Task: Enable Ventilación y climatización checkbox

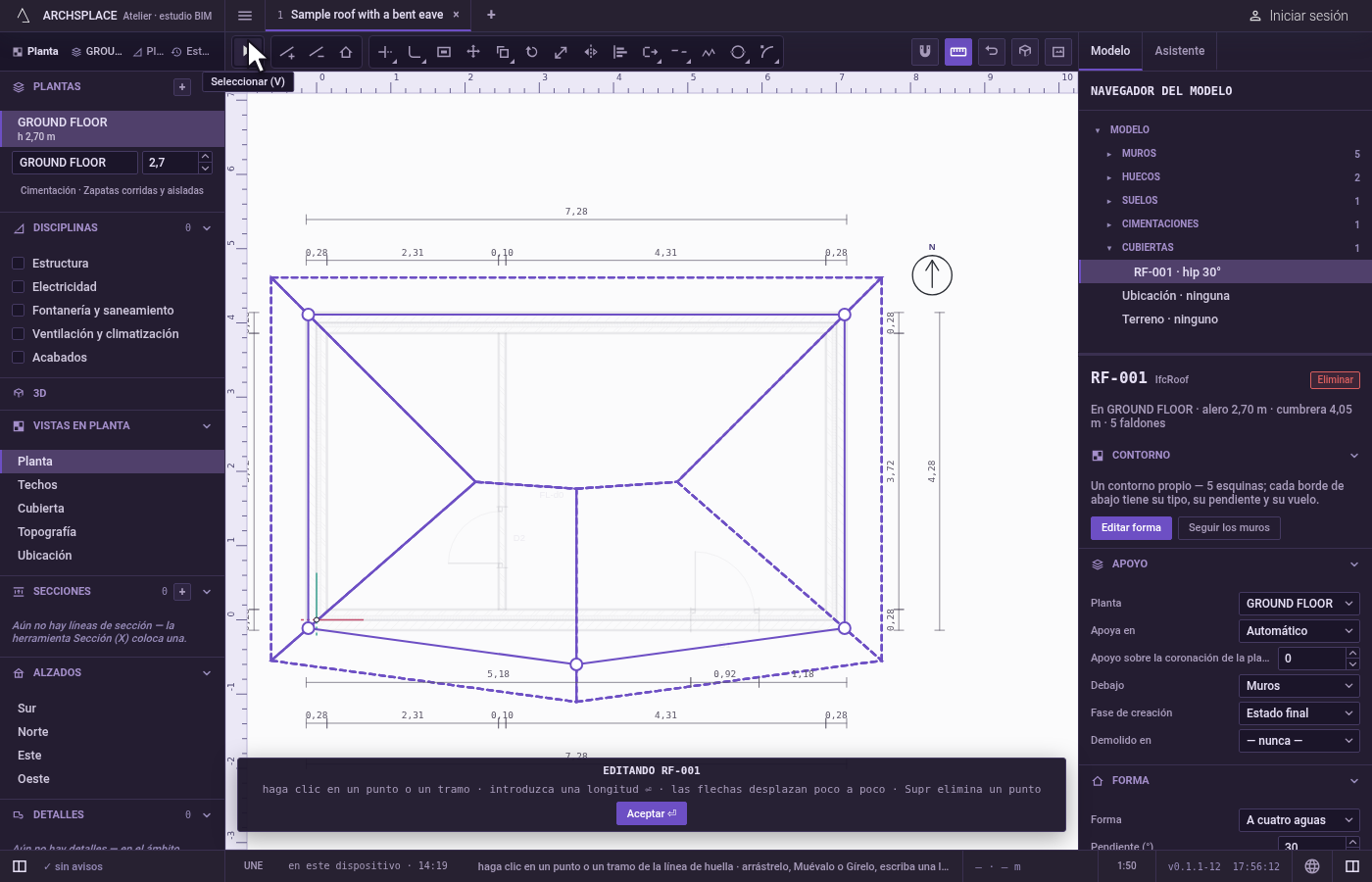Action: pyautogui.click(x=18, y=334)
